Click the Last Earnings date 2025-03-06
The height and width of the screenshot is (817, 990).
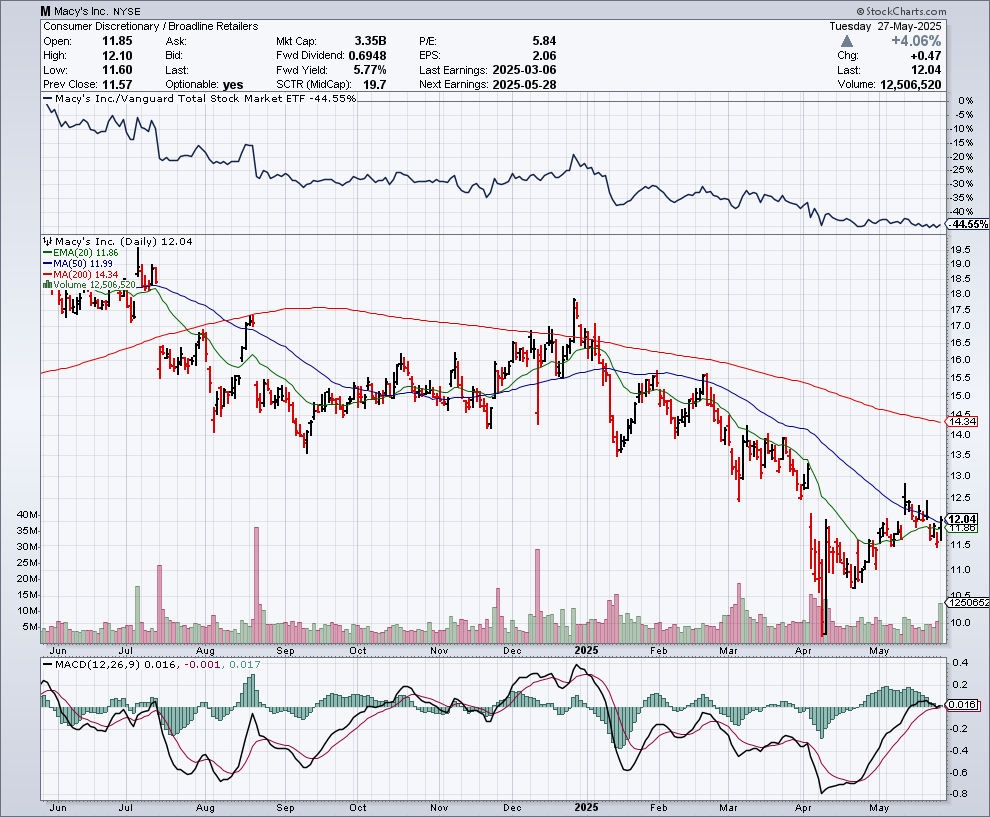point(524,70)
